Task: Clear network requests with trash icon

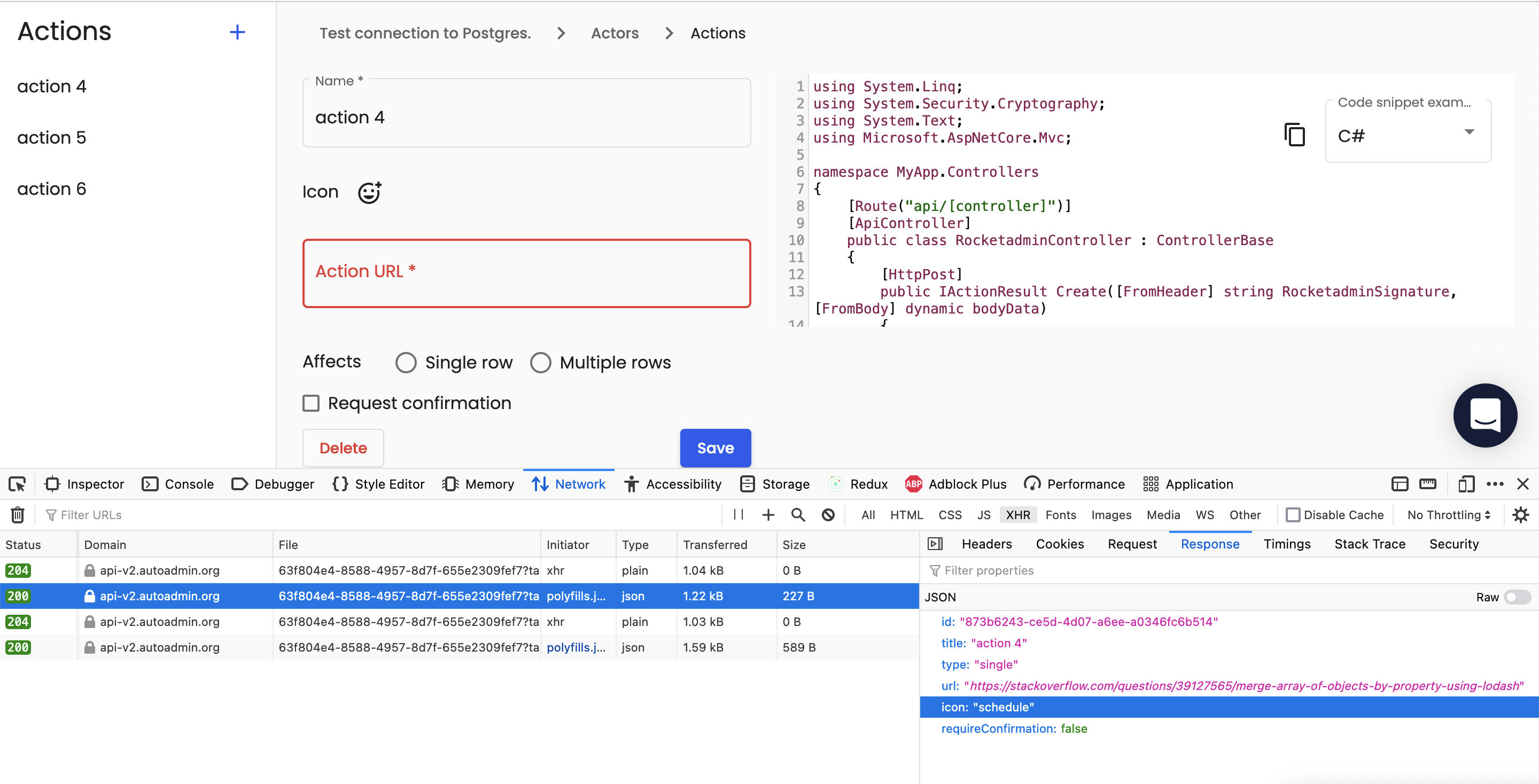Action: (17, 515)
